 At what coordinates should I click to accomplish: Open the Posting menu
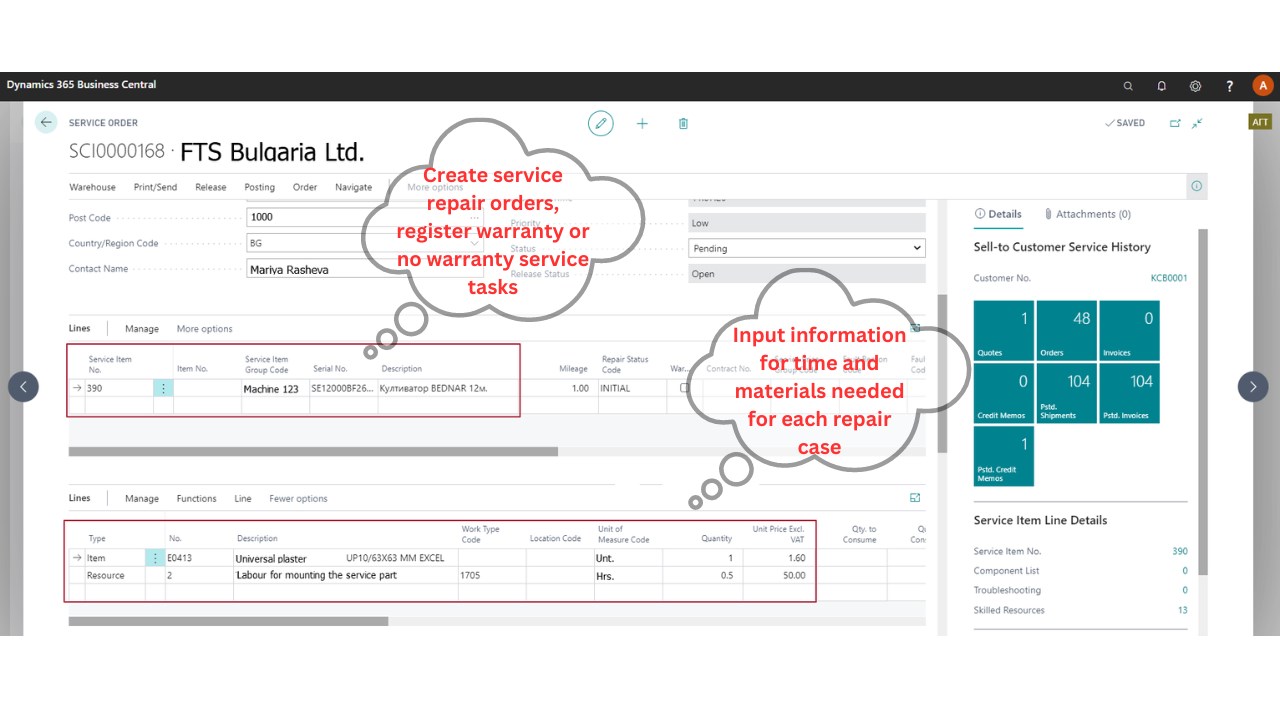pyautogui.click(x=259, y=187)
